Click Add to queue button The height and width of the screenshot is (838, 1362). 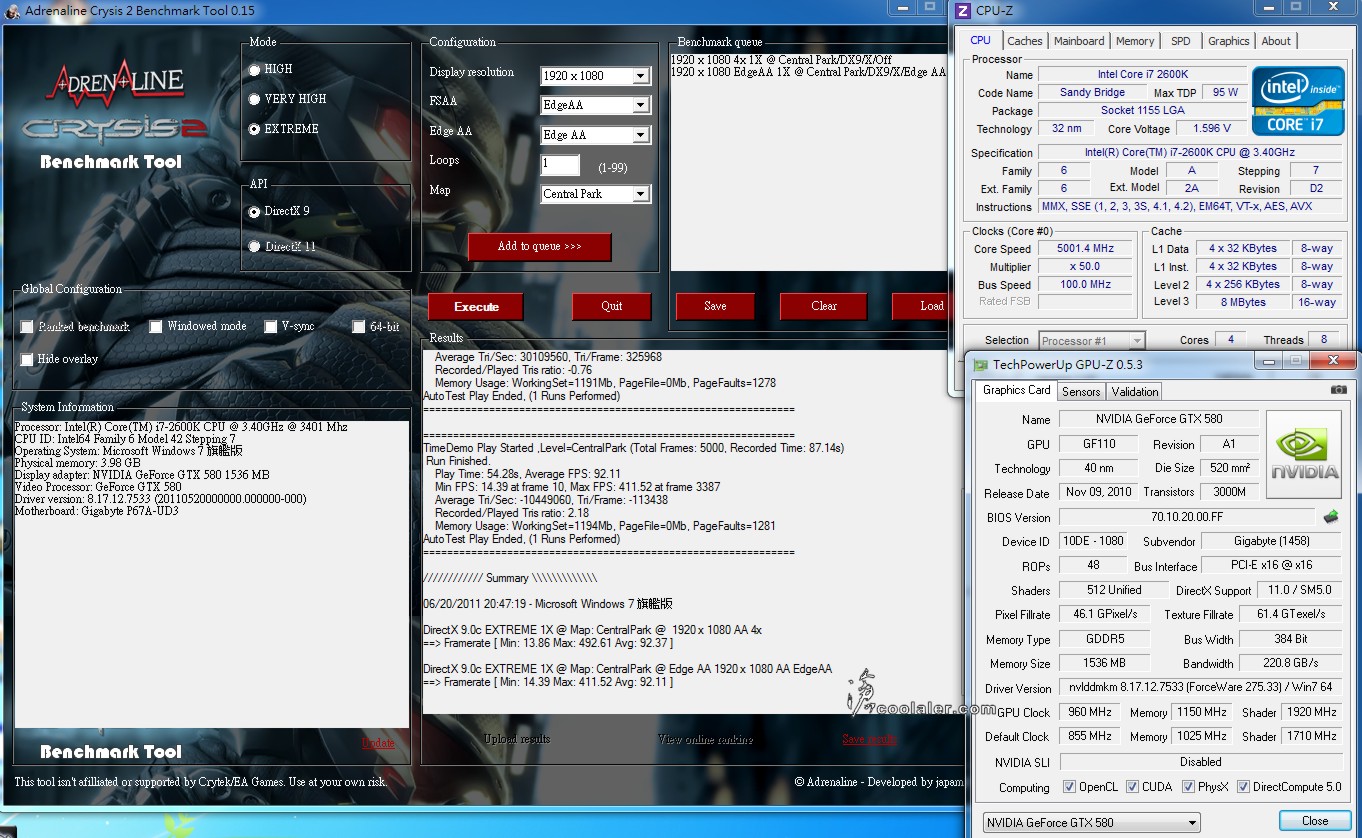tap(539, 246)
